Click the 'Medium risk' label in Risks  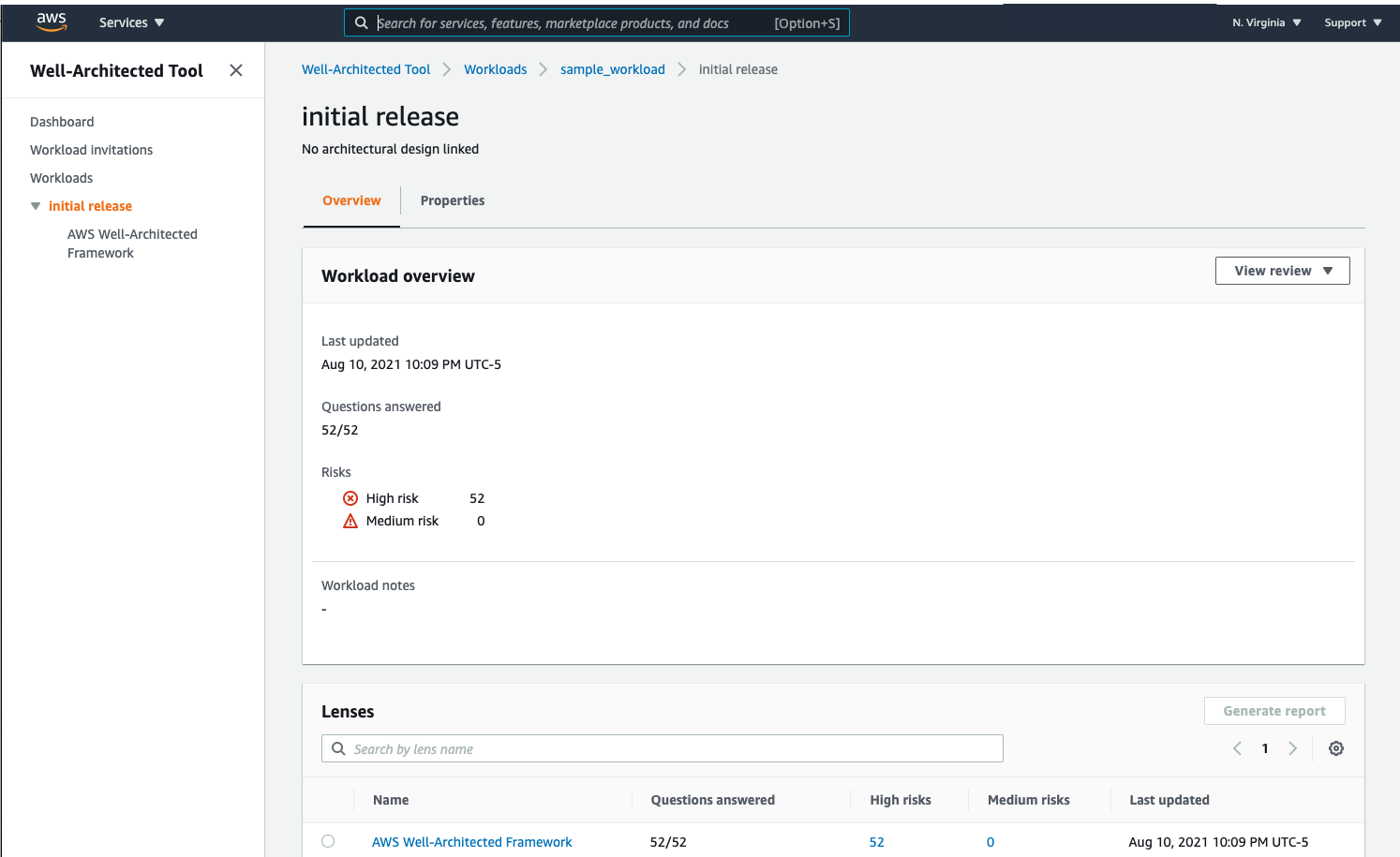point(402,521)
